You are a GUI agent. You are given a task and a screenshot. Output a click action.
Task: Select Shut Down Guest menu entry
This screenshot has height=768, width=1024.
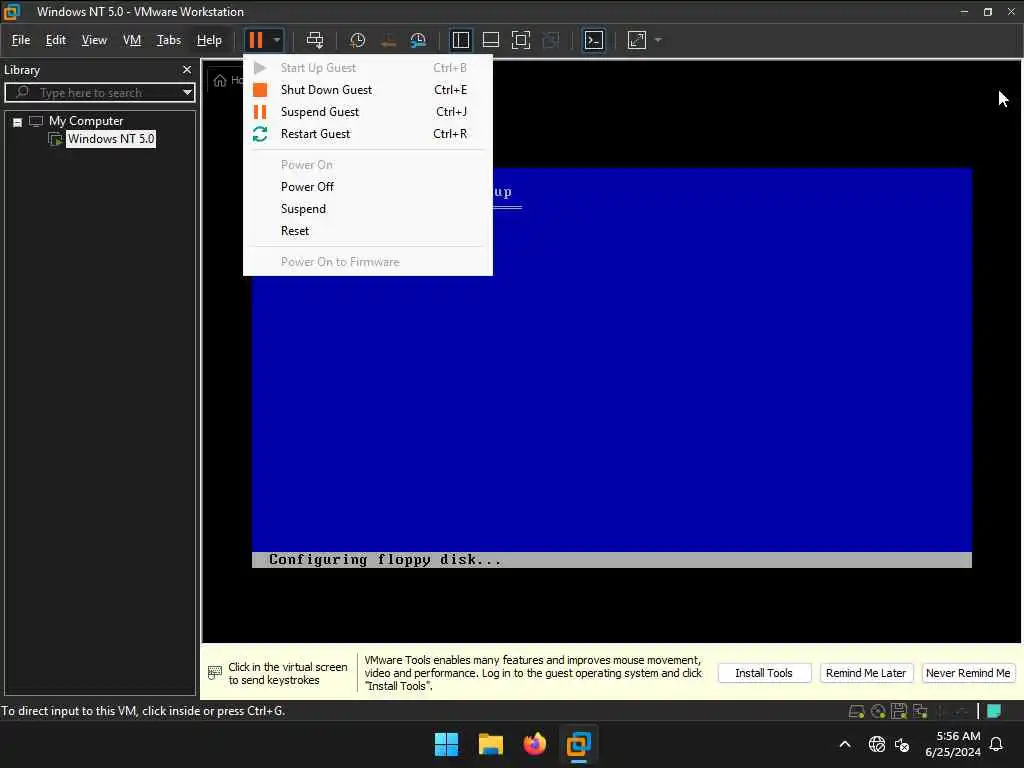coord(368,89)
